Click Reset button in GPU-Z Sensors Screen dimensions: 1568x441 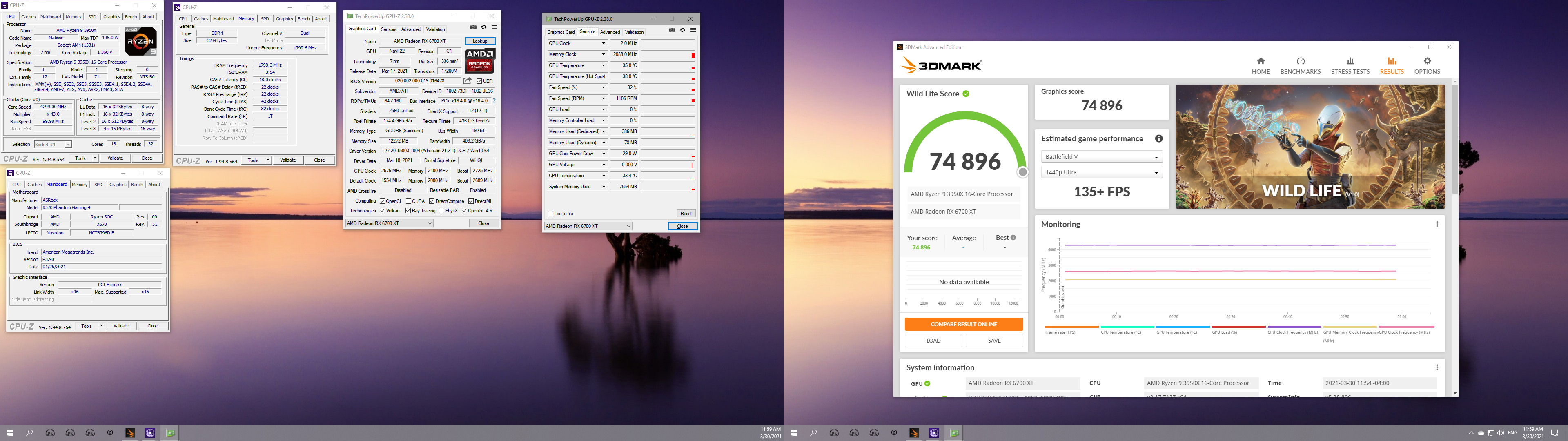click(x=686, y=214)
